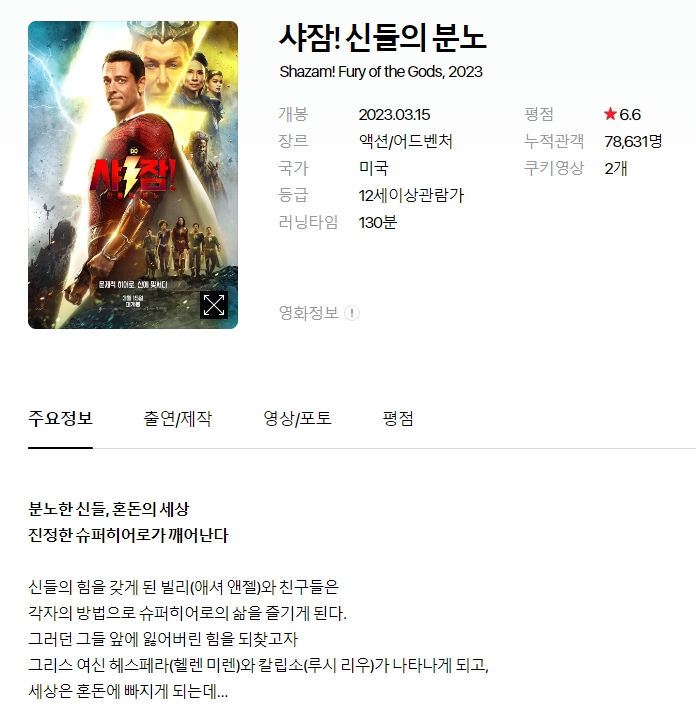
Task: Open the 영화정보 exclamation info icon
Action: (x=352, y=313)
